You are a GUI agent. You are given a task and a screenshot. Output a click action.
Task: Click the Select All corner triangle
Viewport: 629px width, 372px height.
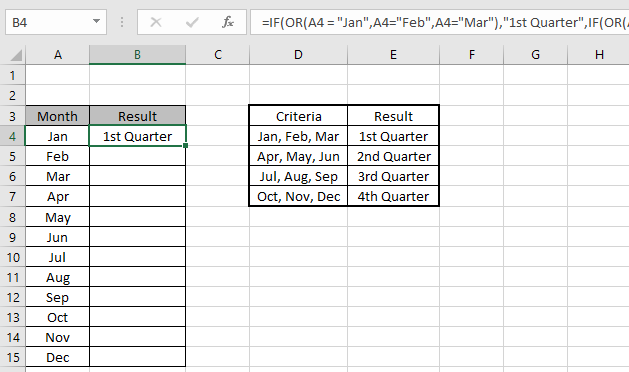(x=16, y=55)
